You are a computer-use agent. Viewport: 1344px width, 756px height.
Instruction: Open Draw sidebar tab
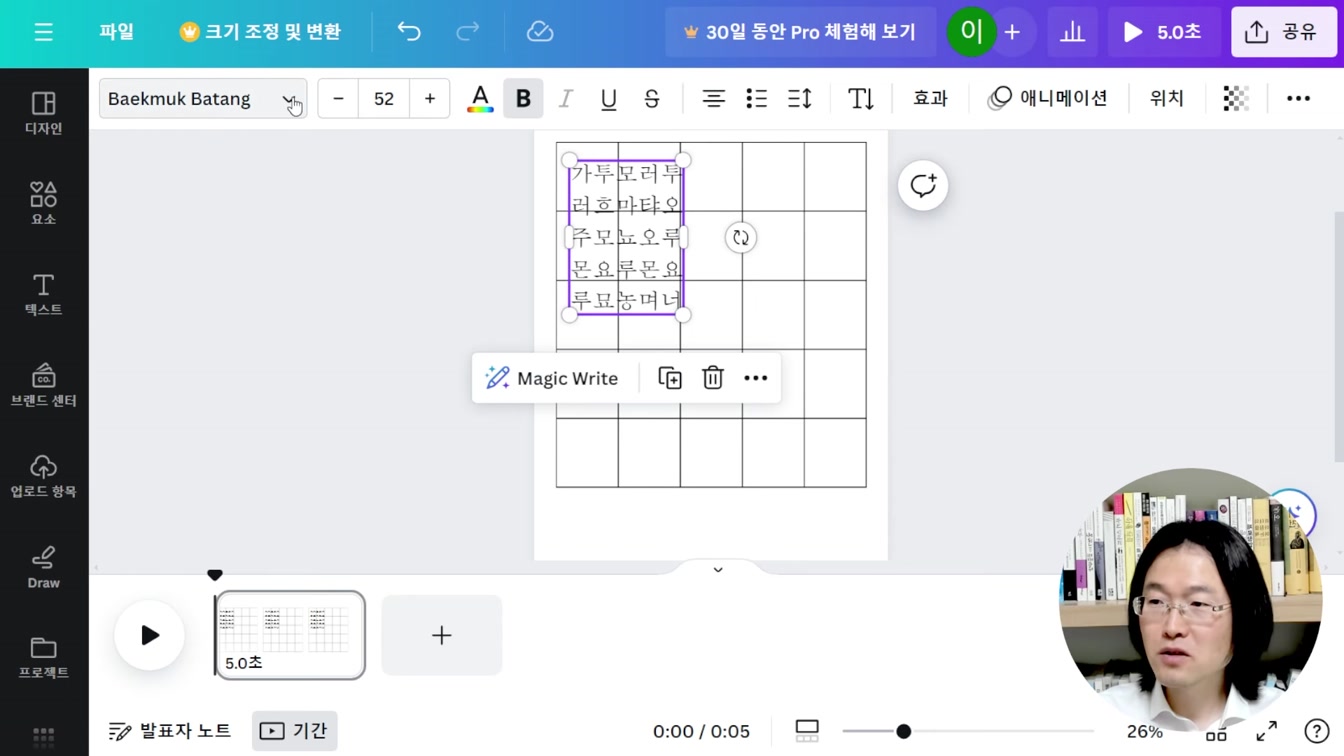pyautogui.click(x=44, y=567)
